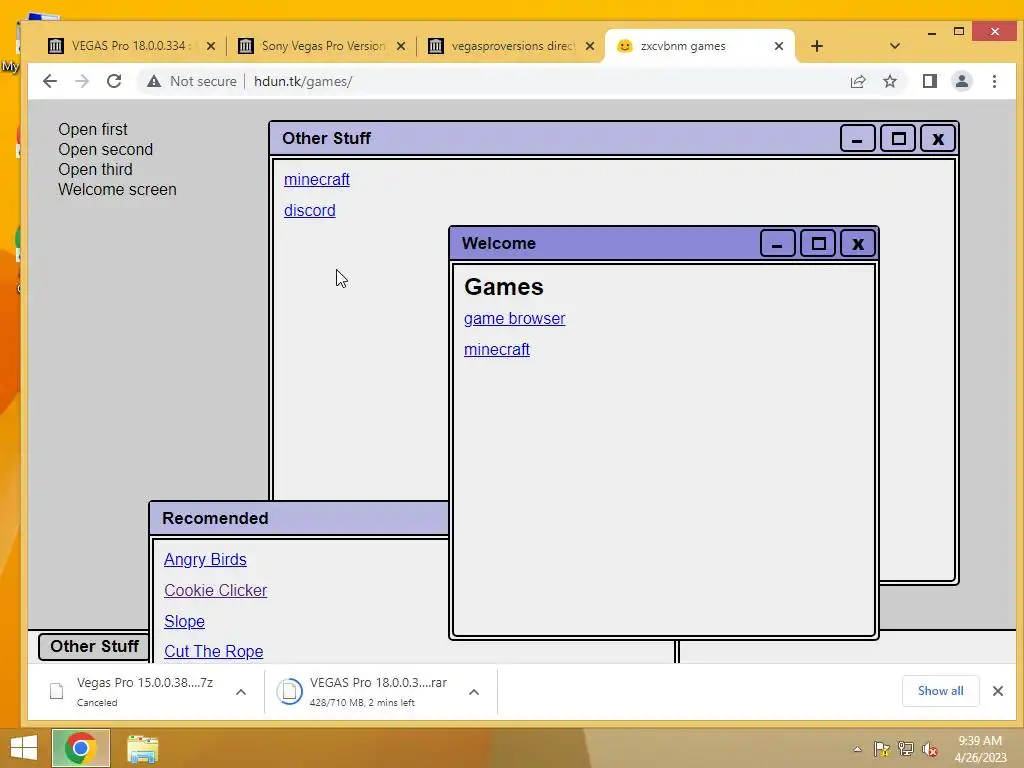Click Chrome icon in the Windows taskbar
This screenshot has width=1024, height=768.
pyautogui.click(x=80, y=748)
